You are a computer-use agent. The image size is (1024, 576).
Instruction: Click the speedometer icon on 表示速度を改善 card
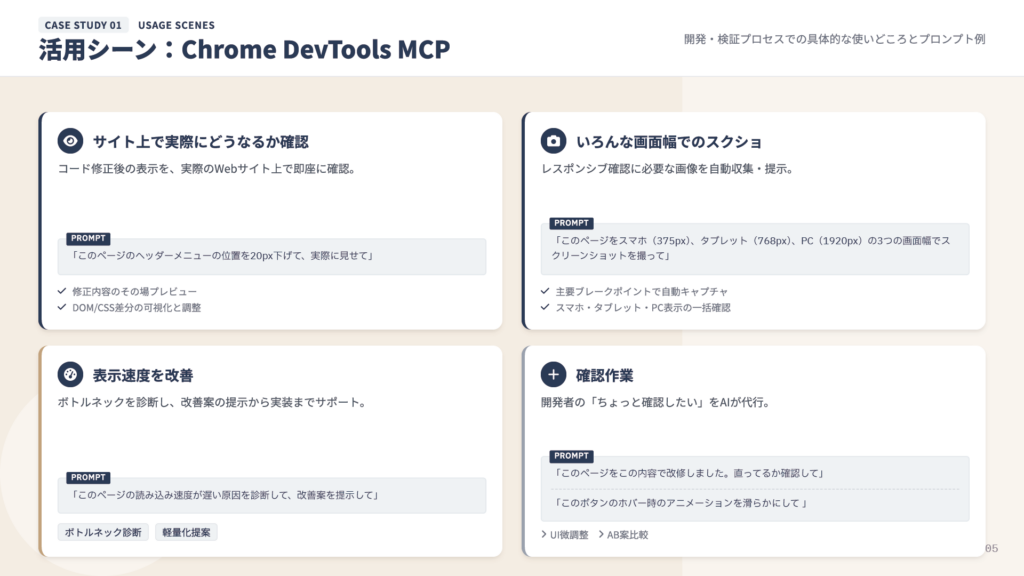(68, 373)
